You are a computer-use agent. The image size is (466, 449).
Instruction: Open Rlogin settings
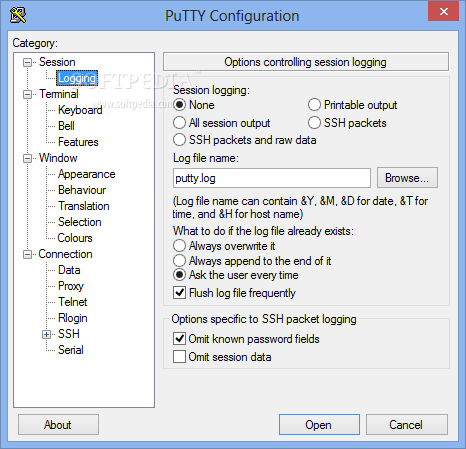coord(72,318)
